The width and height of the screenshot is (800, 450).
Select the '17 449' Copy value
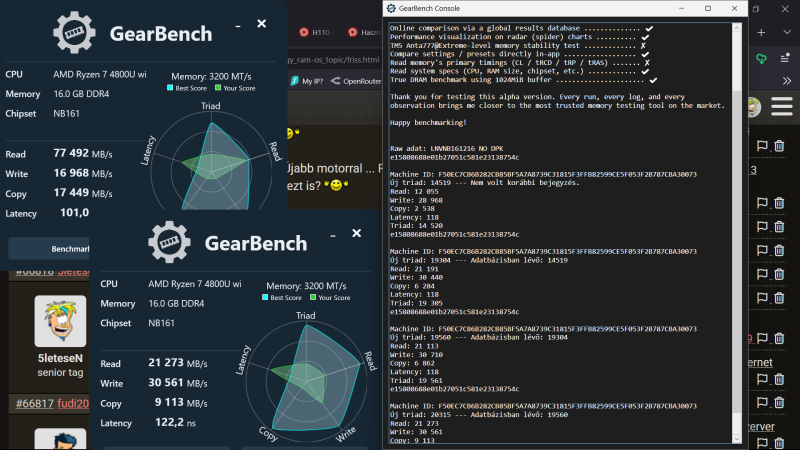[71, 193]
